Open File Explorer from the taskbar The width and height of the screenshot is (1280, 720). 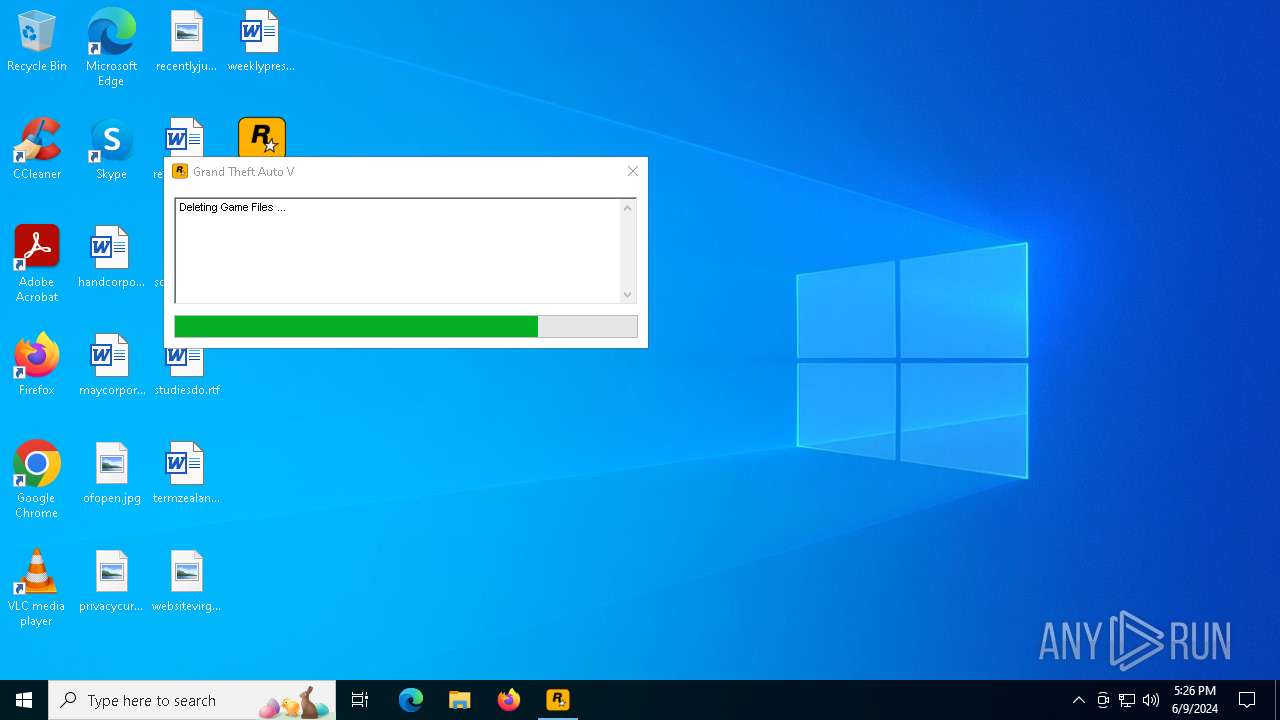pos(460,700)
